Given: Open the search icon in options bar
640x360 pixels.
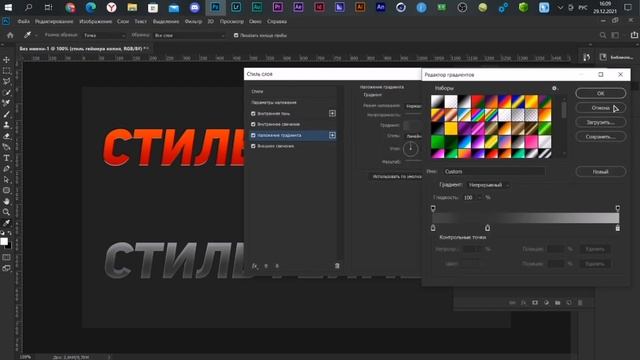Looking at the screenshot, I should pyautogui.click(x=603, y=36).
